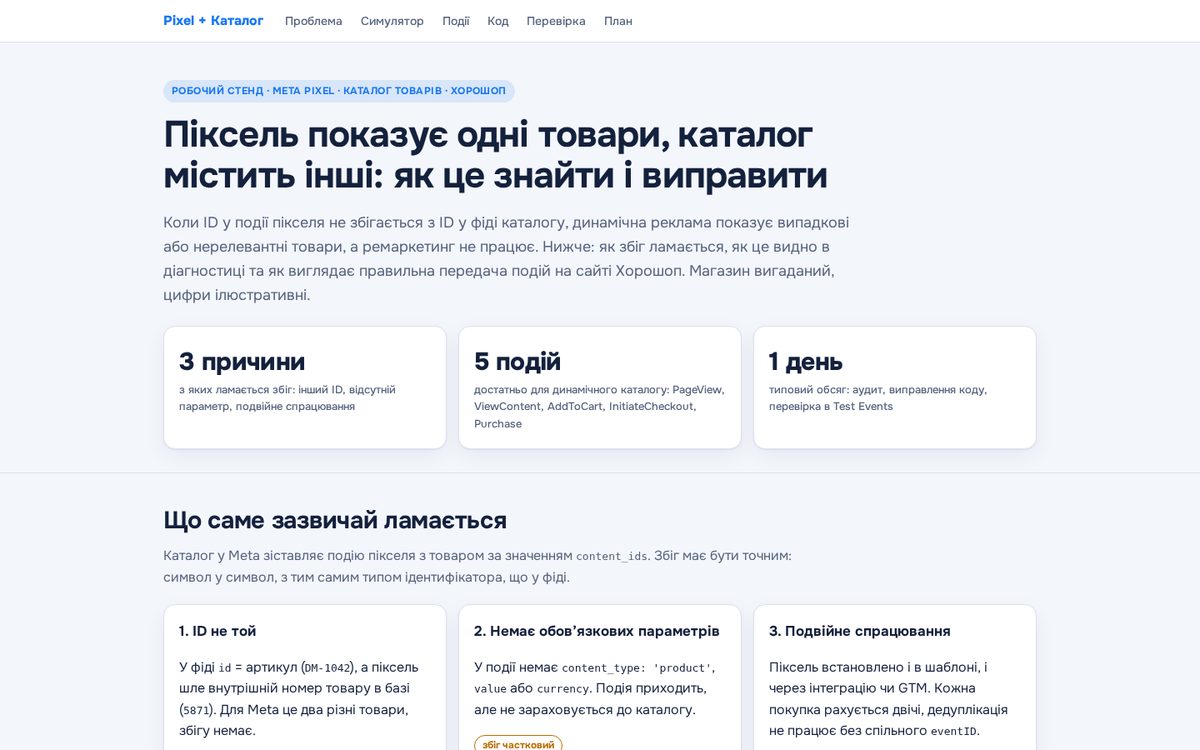
Task: Click the 2. Немає обов'язкових параметрів card title
Action: tap(597, 631)
